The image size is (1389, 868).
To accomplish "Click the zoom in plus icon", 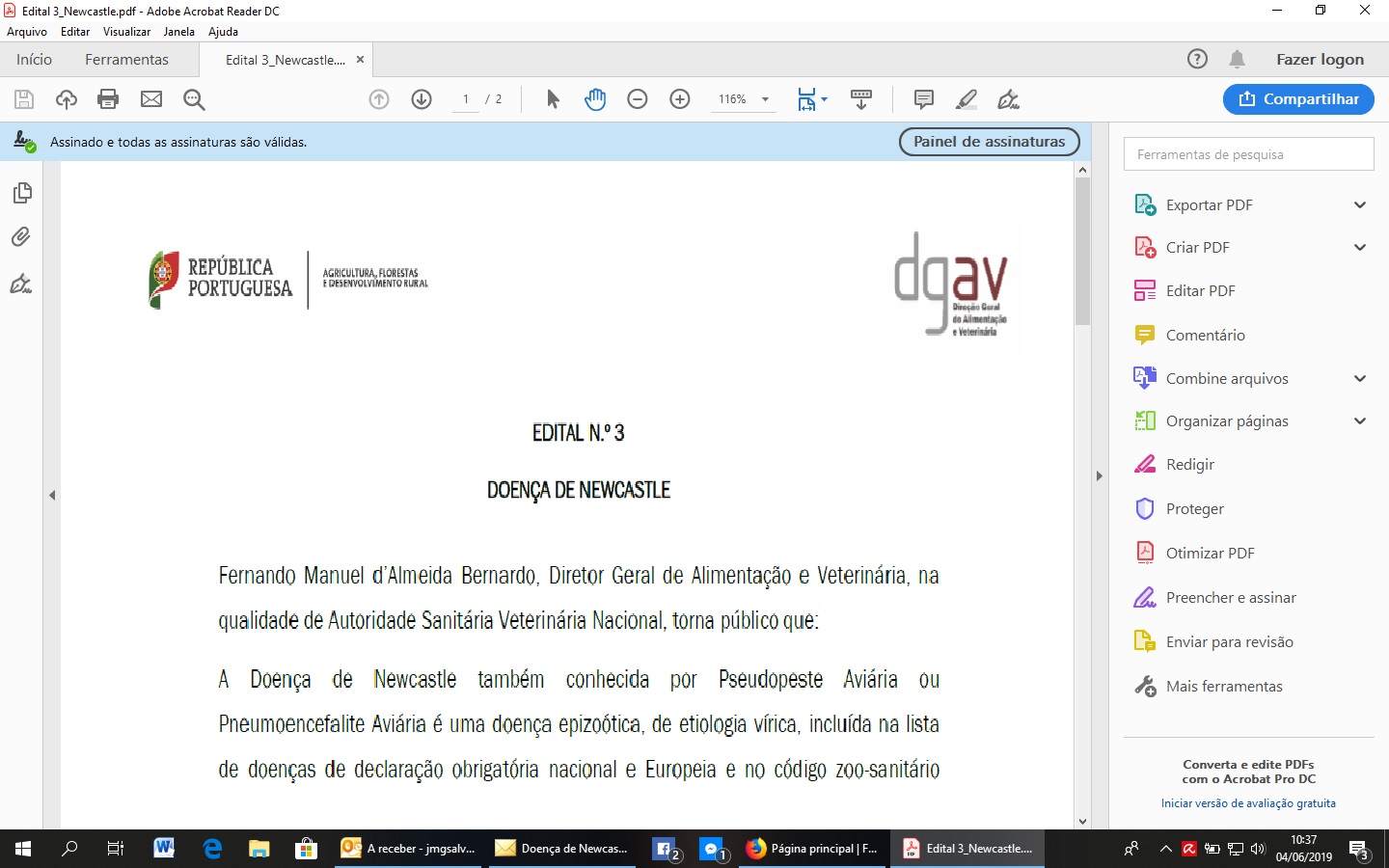I will [680, 99].
